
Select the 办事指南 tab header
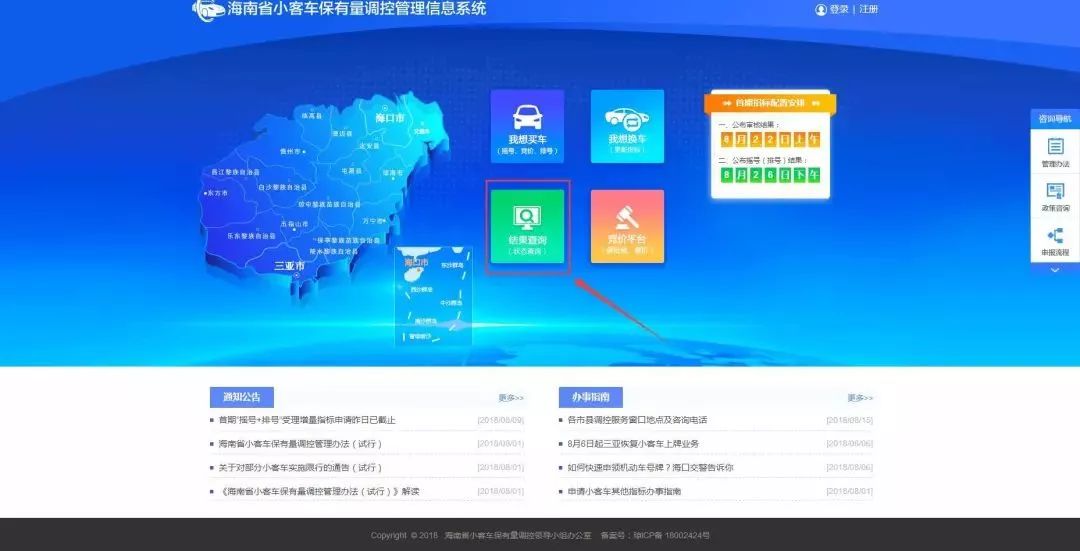point(590,397)
